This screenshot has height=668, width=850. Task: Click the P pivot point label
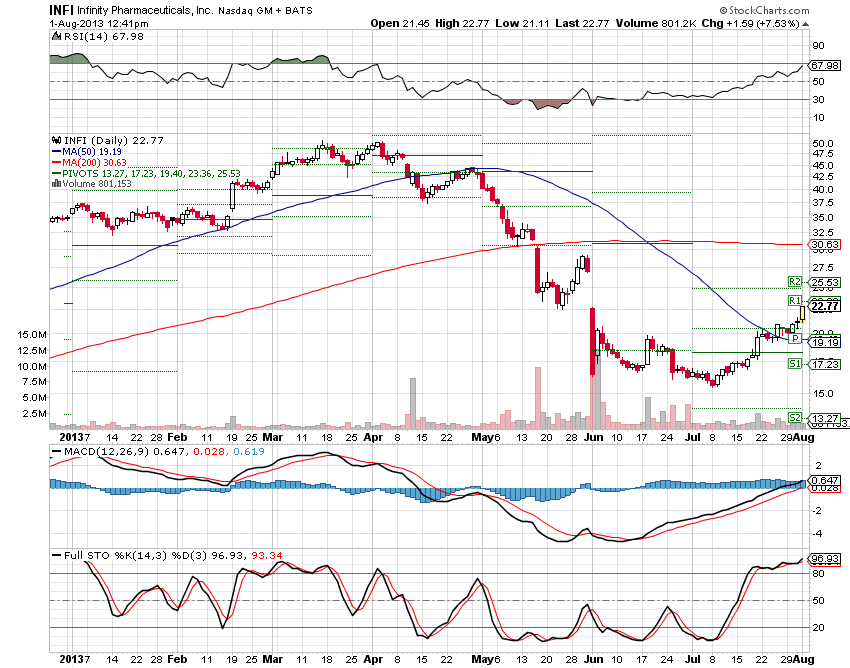(795, 339)
